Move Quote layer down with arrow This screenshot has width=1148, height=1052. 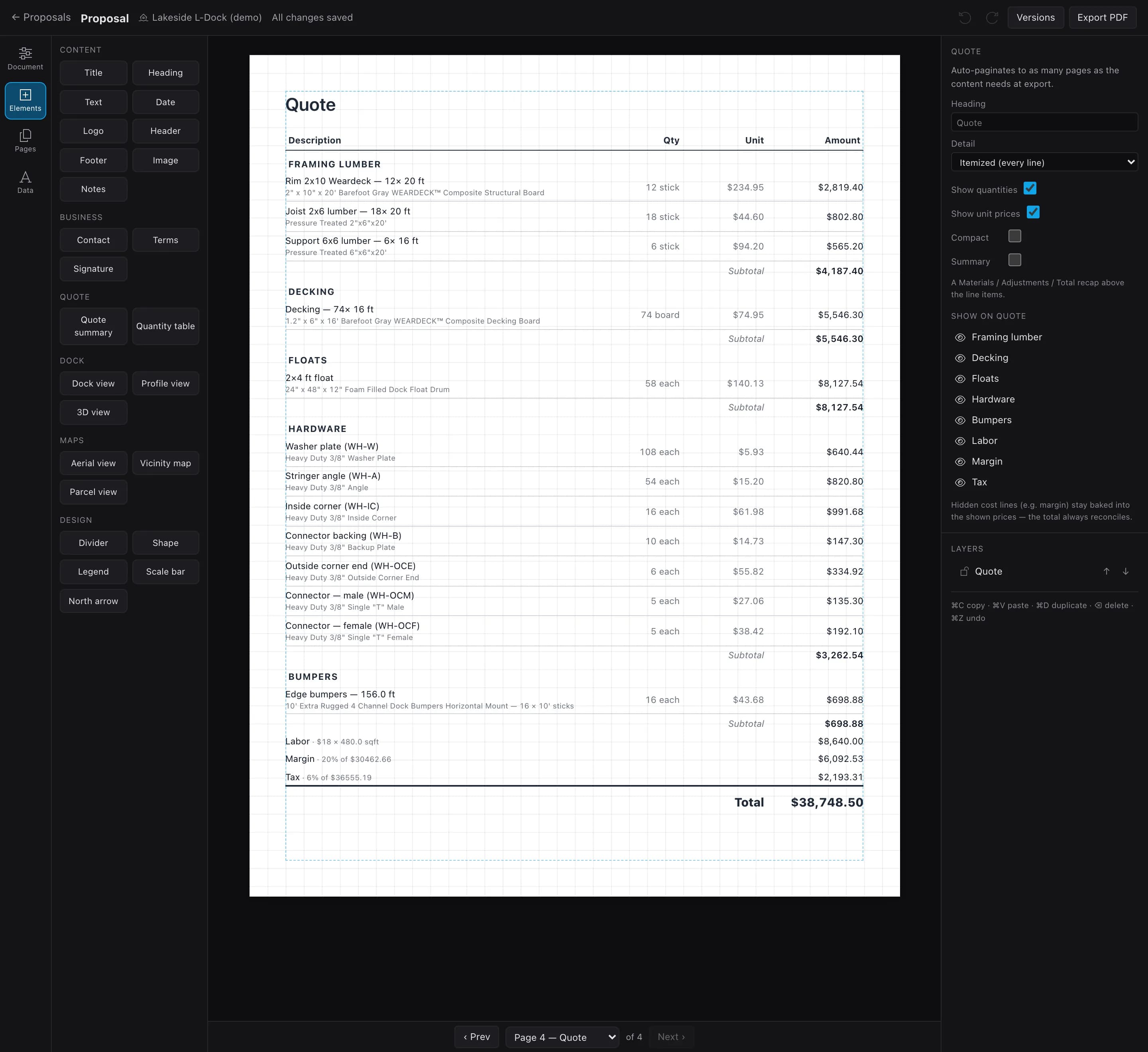(1126, 571)
